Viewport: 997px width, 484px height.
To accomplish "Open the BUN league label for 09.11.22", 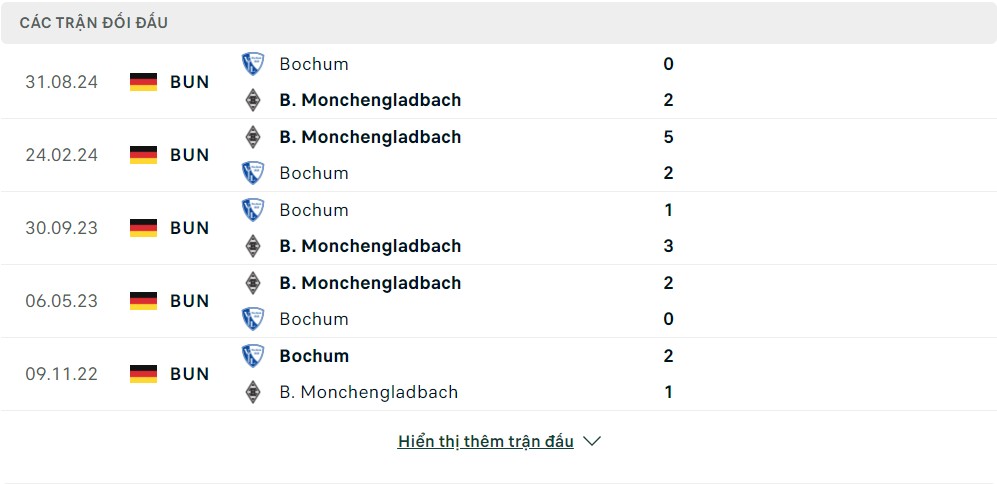I will 189,374.
